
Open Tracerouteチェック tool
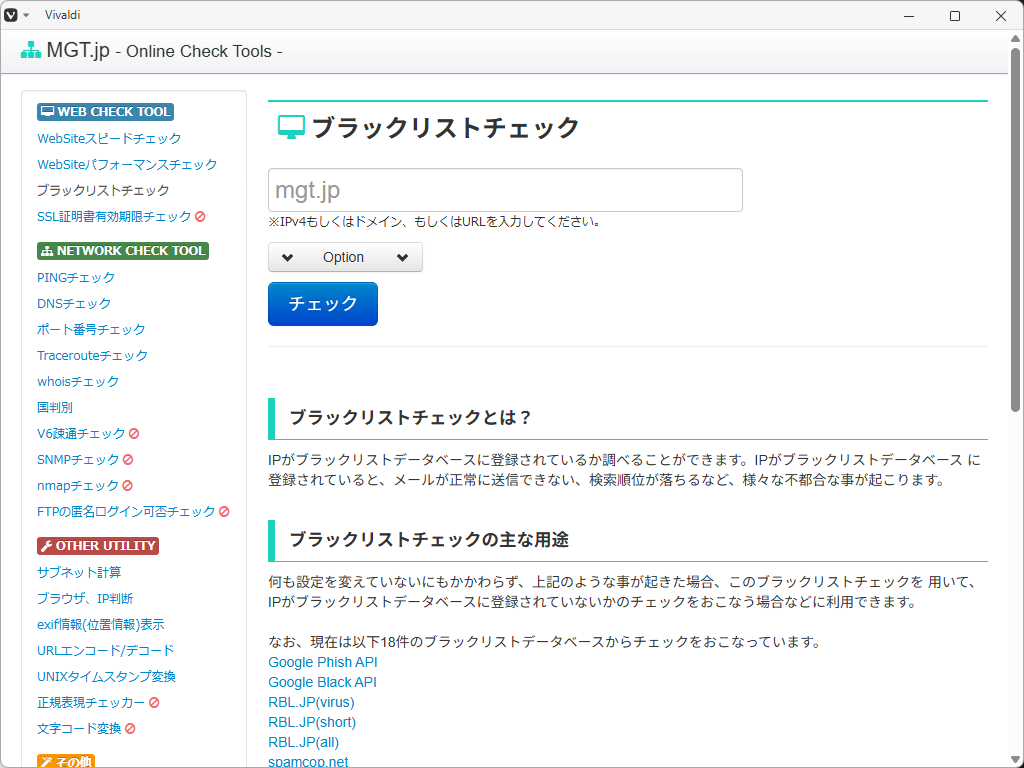click(92, 356)
